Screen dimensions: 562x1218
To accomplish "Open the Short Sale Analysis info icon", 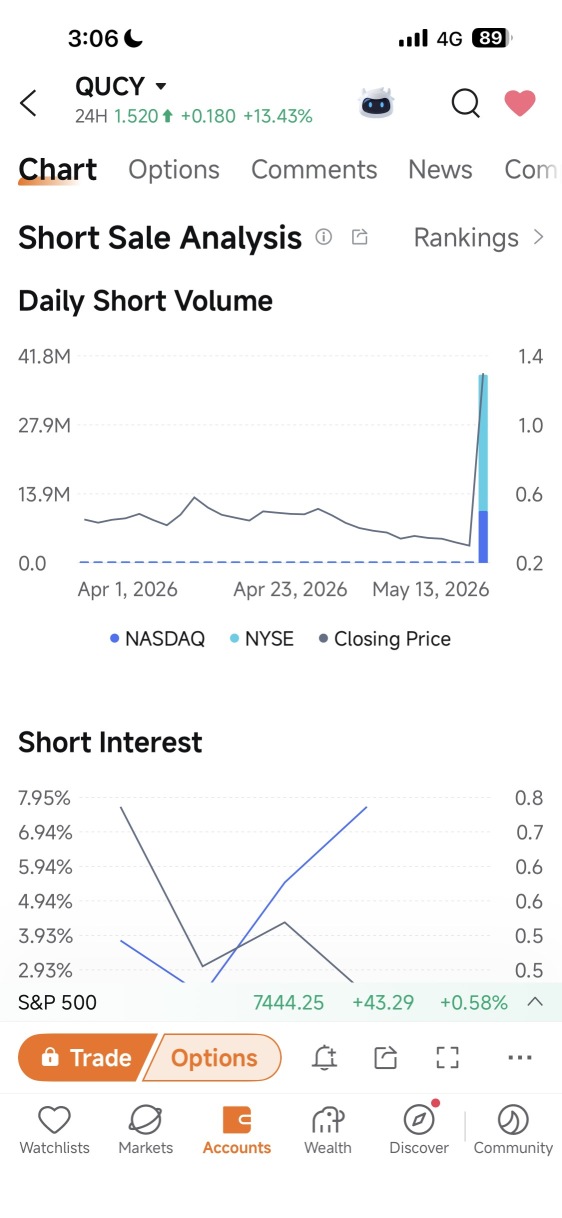I will [x=323, y=237].
